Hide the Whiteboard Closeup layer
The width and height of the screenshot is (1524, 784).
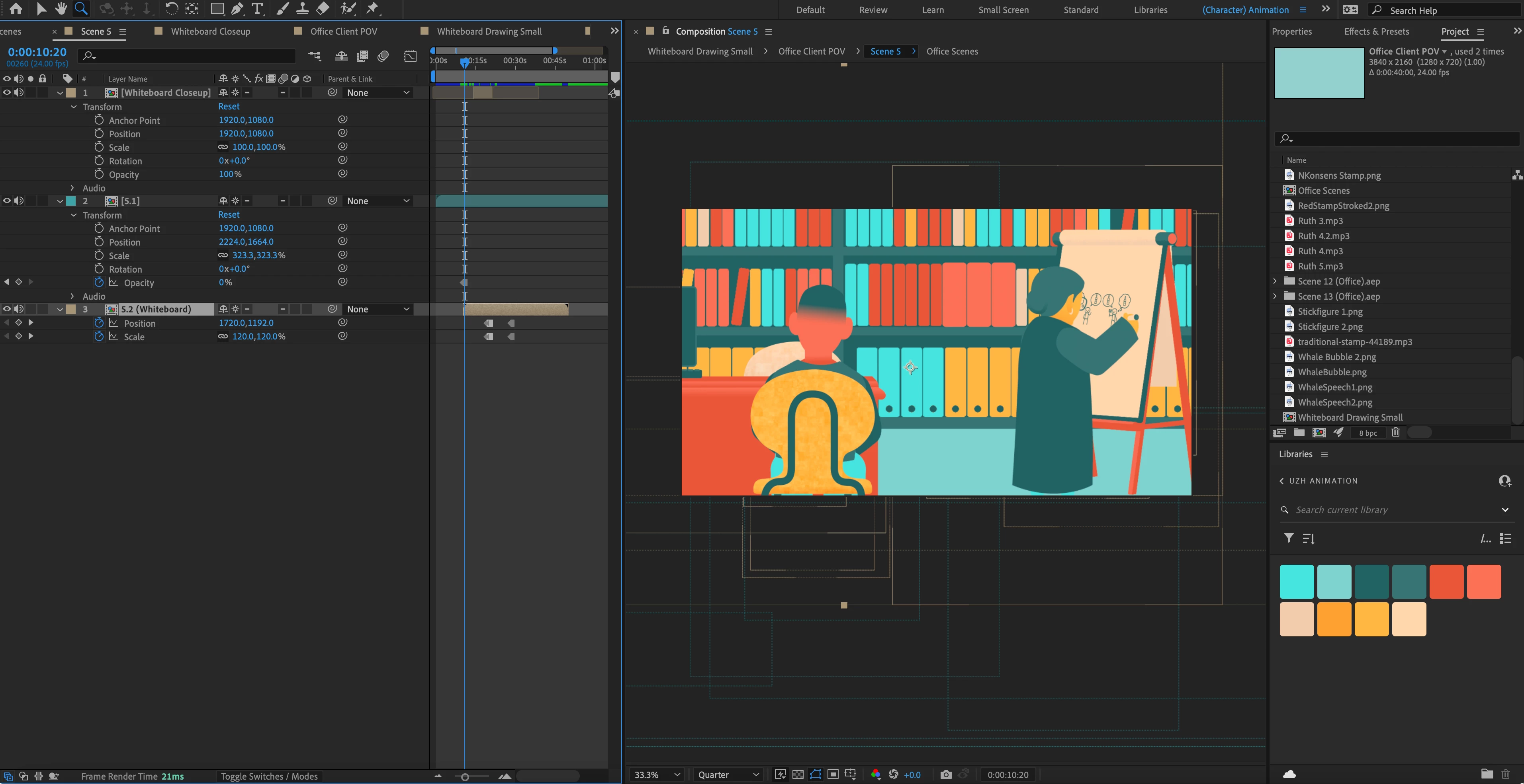tap(7, 93)
